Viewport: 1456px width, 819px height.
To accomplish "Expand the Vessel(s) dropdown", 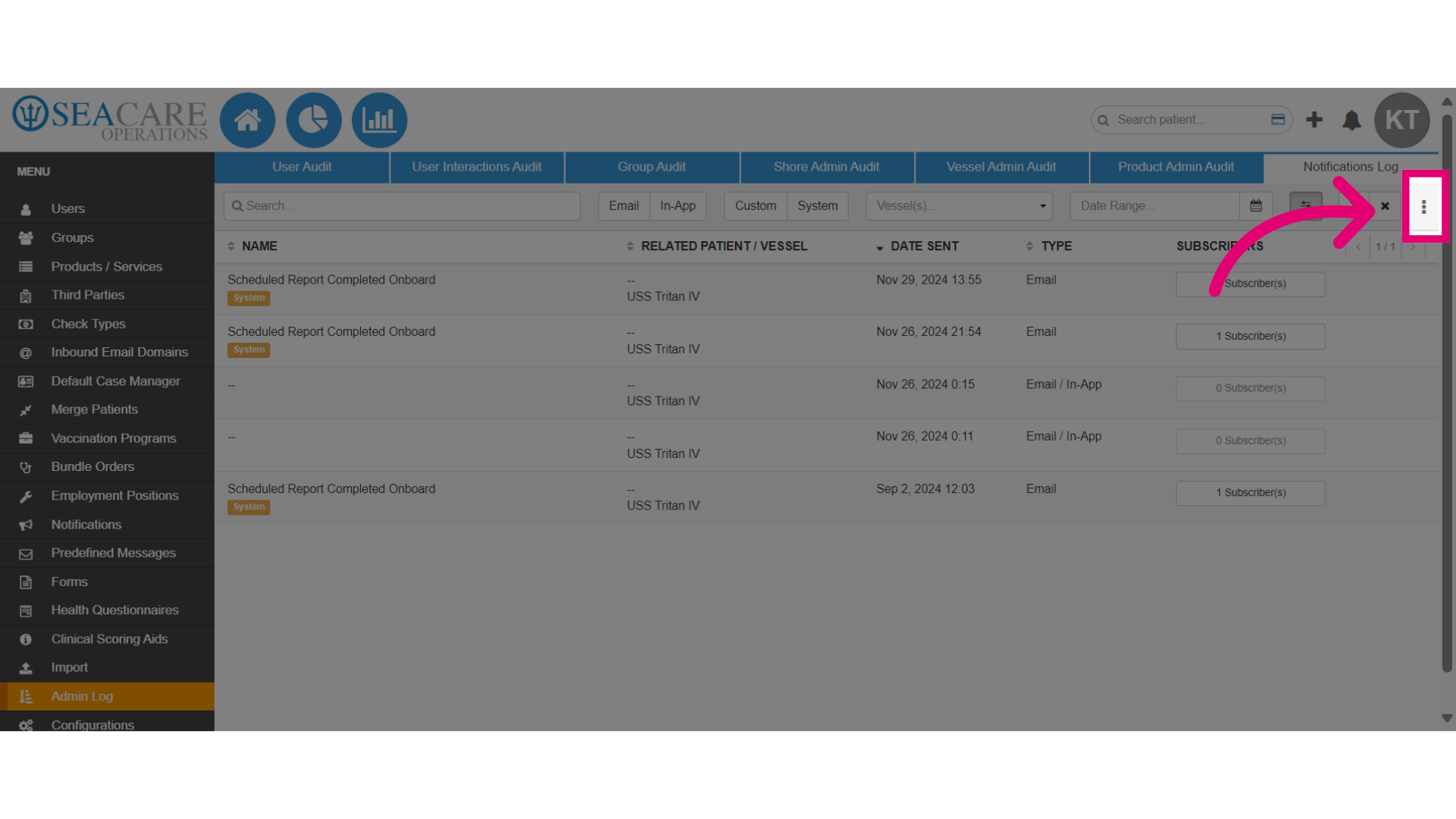I will pyautogui.click(x=959, y=206).
